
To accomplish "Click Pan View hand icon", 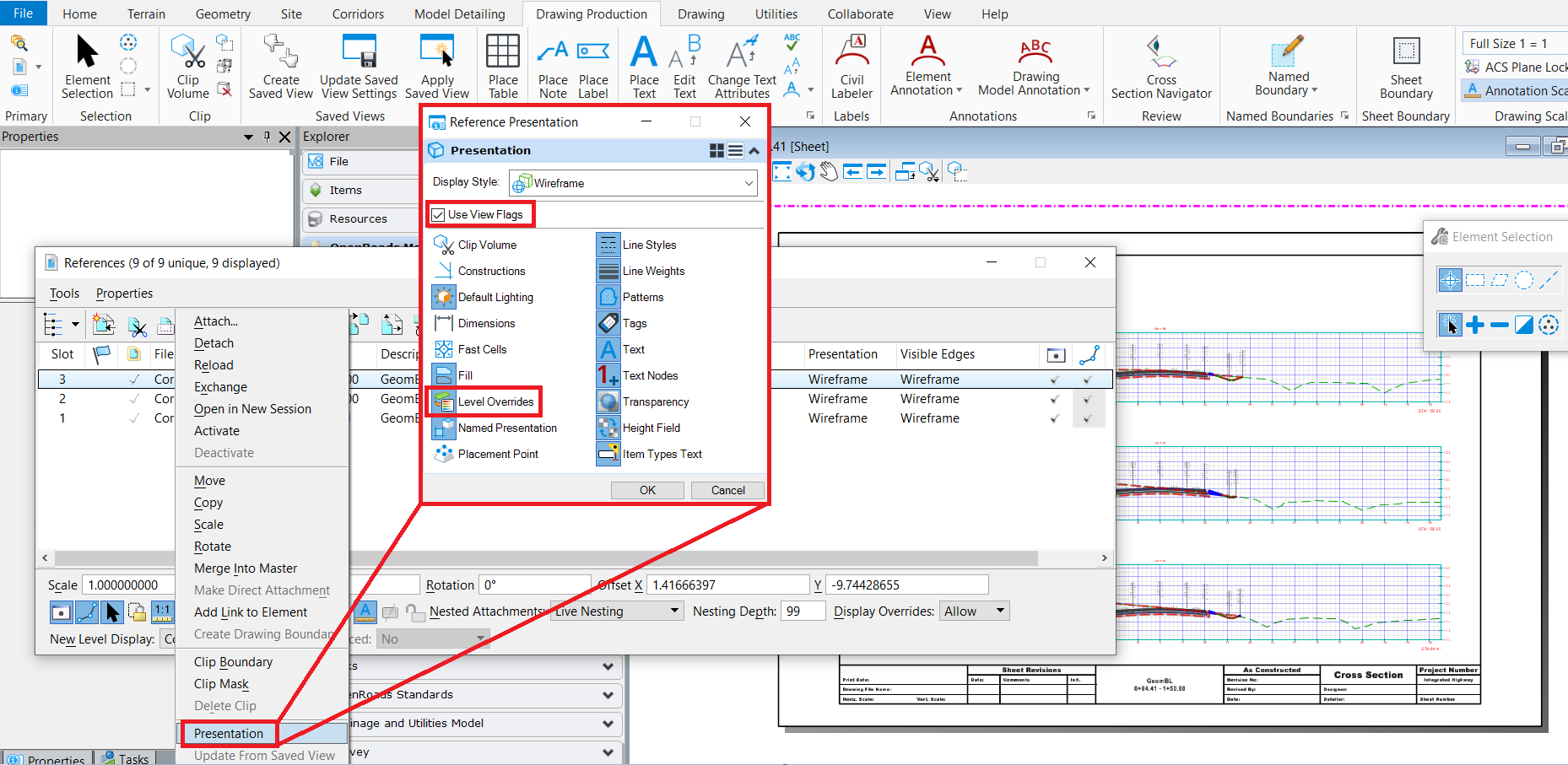I will click(829, 172).
